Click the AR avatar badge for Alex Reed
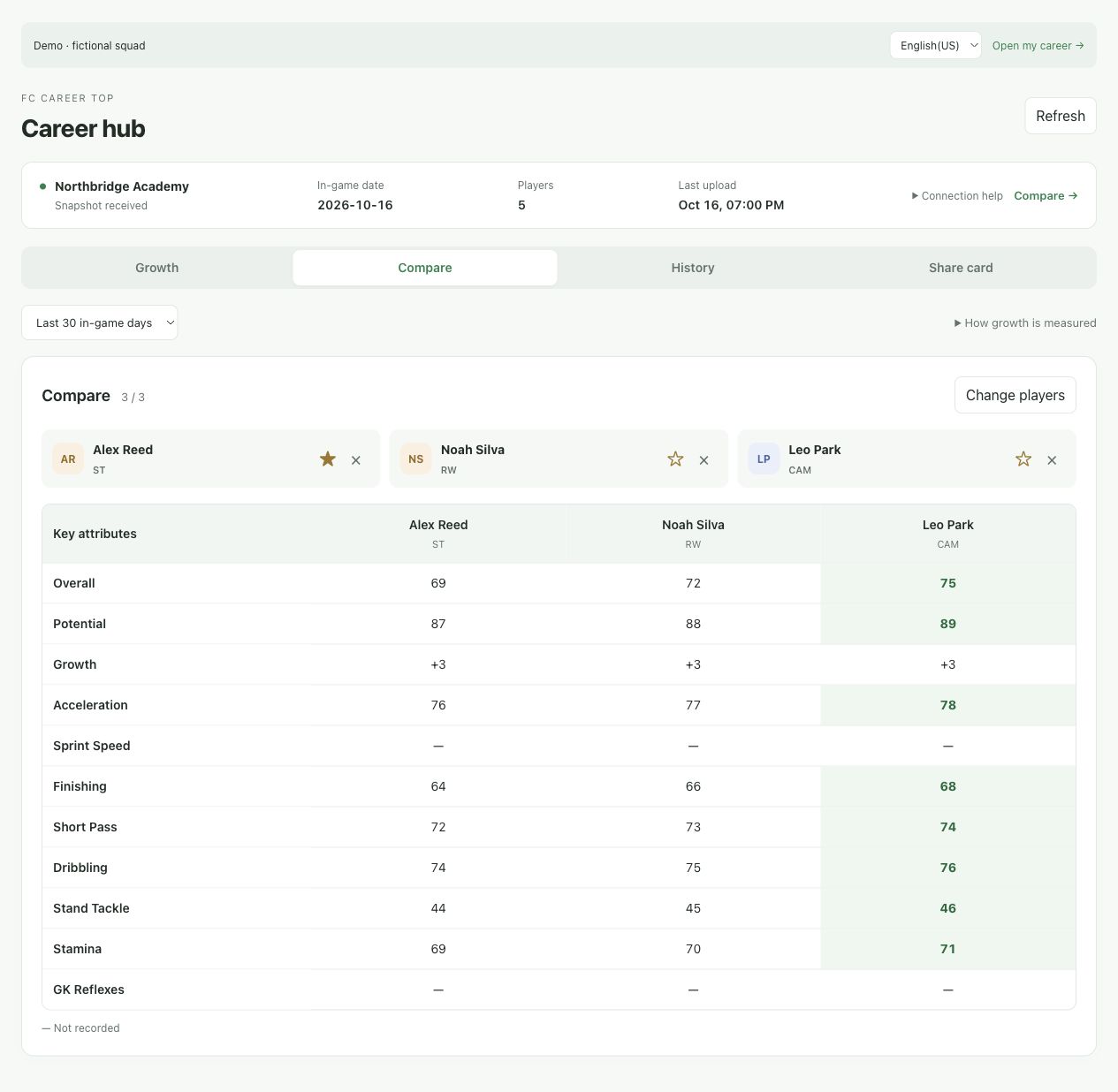The height and width of the screenshot is (1092, 1118). (x=68, y=459)
